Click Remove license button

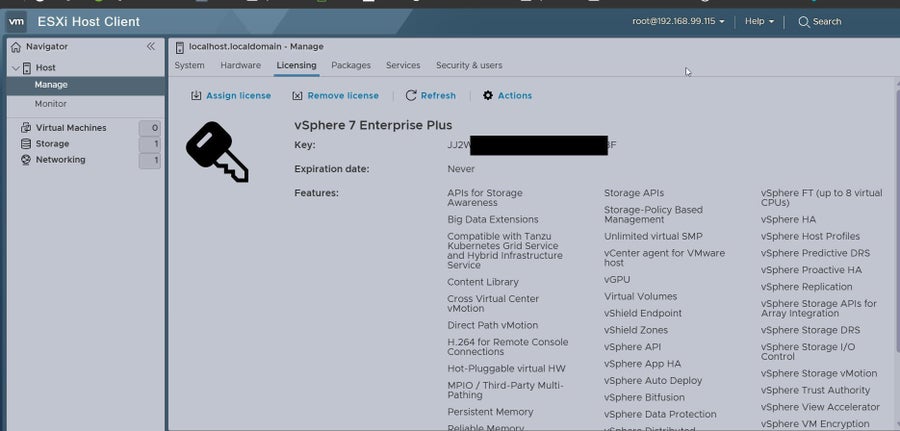click(x=335, y=96)
